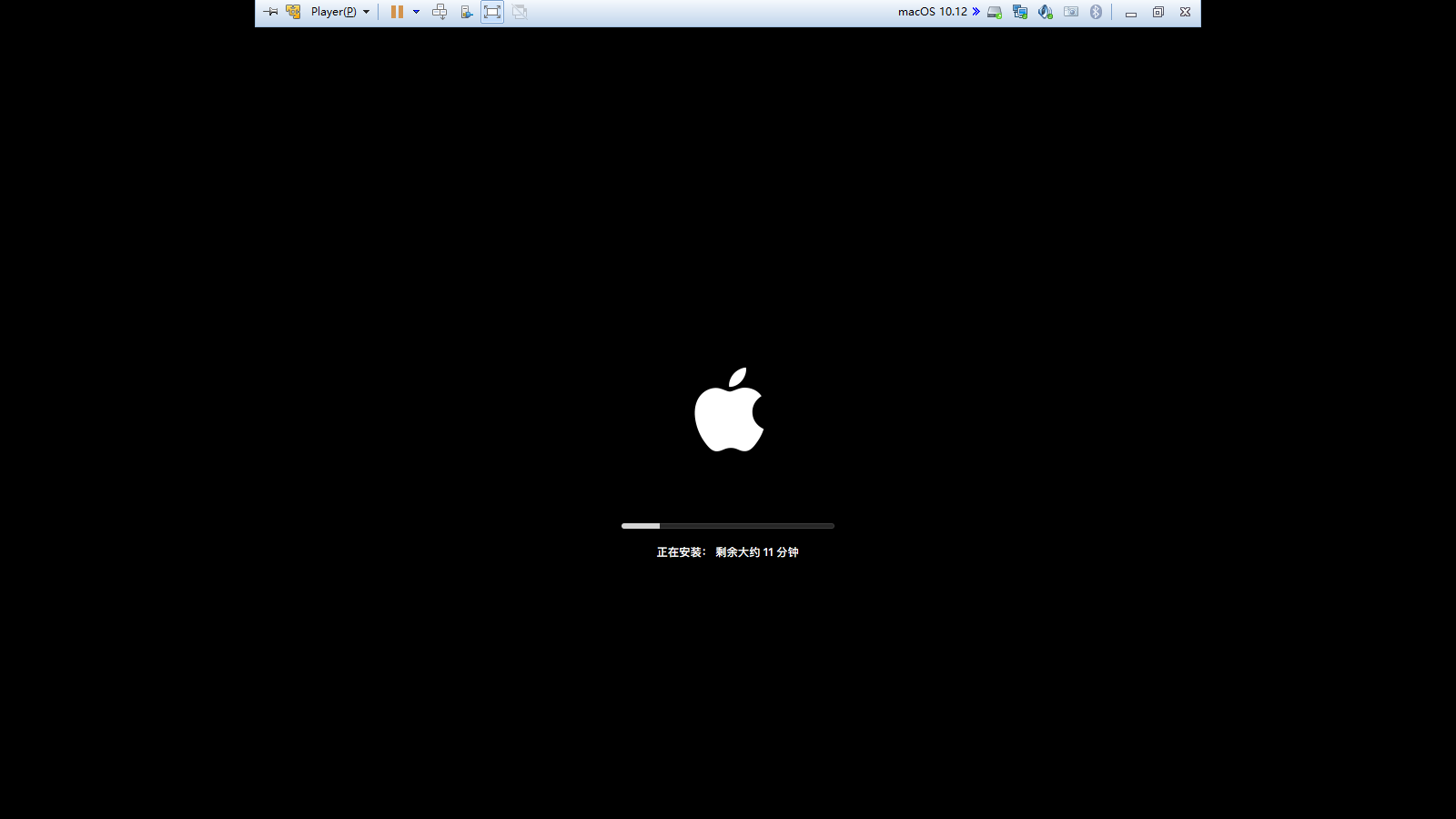Click the hard disk device icon
The width and height of the screenshot is (1456, 819).
[995, 12]
